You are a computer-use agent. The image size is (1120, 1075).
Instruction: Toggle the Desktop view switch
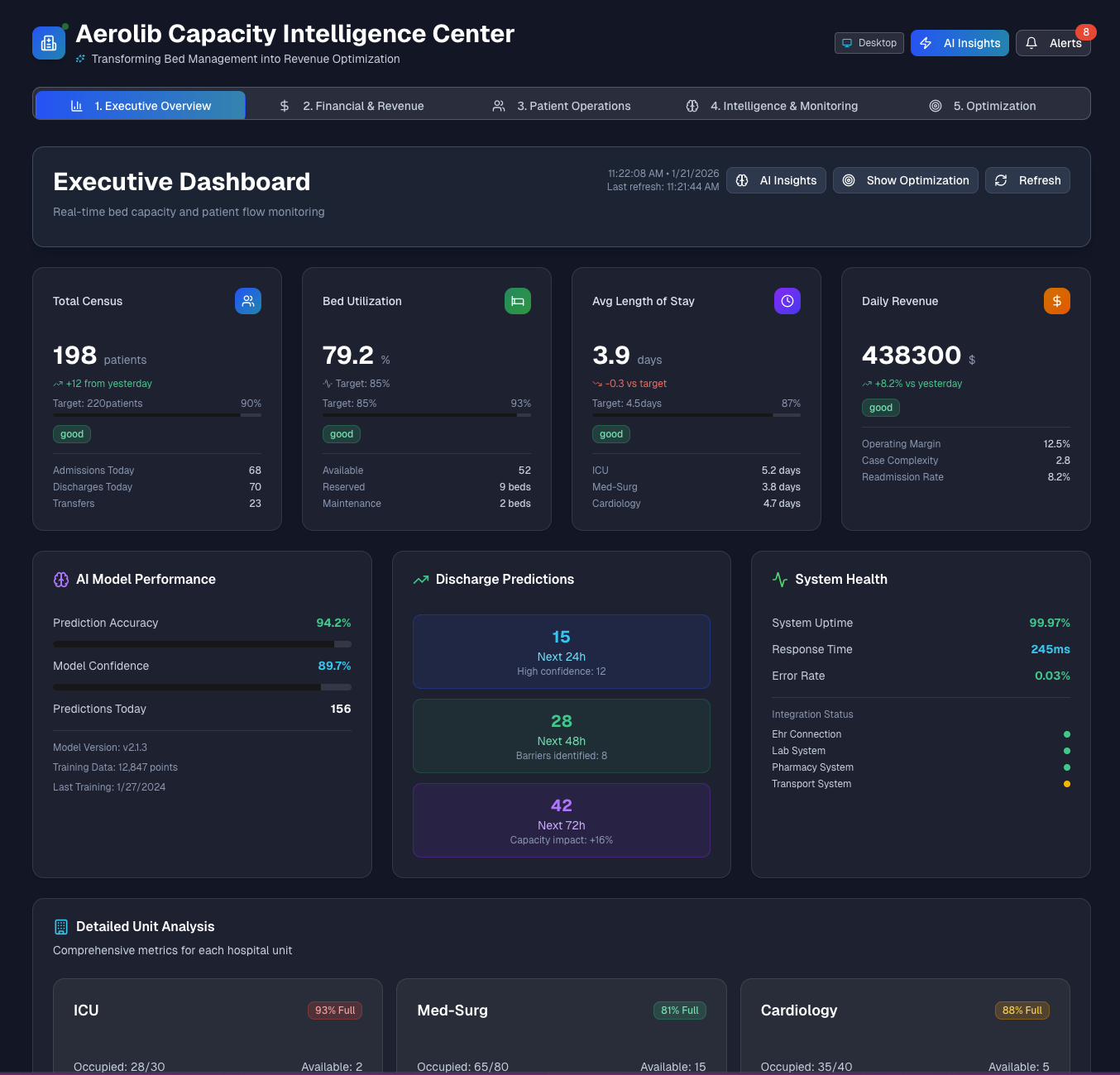[x=869, y=42]
